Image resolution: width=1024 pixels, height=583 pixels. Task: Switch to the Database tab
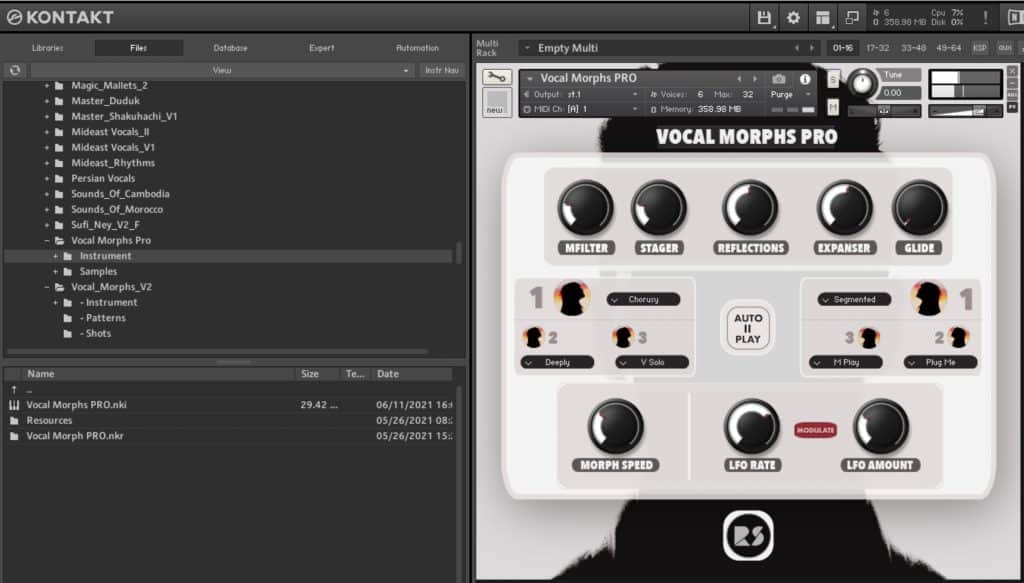coord(231,48)
